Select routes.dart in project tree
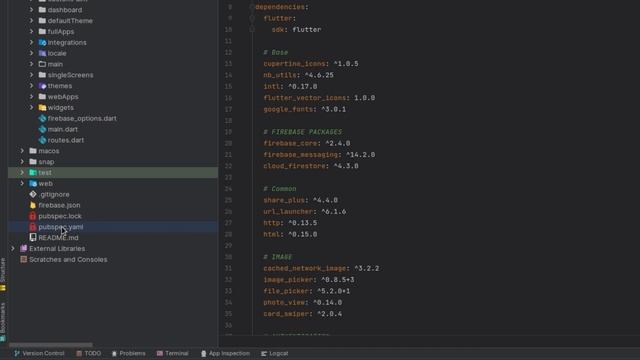This screenshot has height=360, width=640. click(x=66, y=140)
